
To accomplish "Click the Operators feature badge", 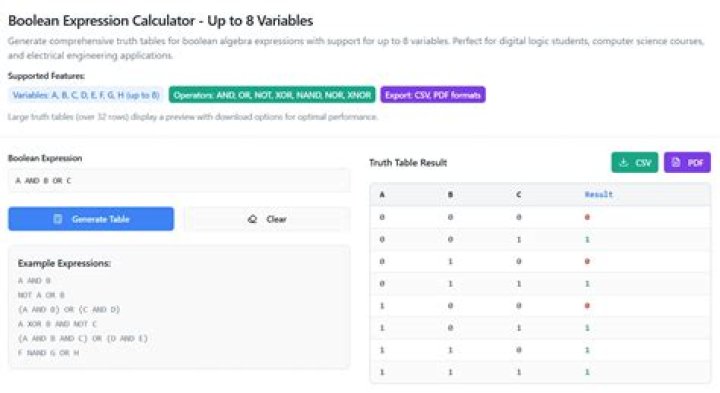I will (x=272, y=95).
